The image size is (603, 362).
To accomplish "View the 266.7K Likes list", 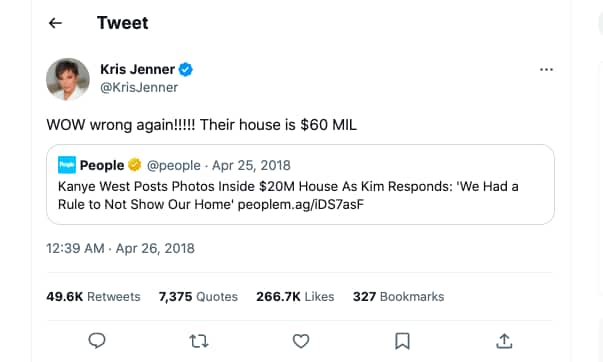I will coord(295,297).
